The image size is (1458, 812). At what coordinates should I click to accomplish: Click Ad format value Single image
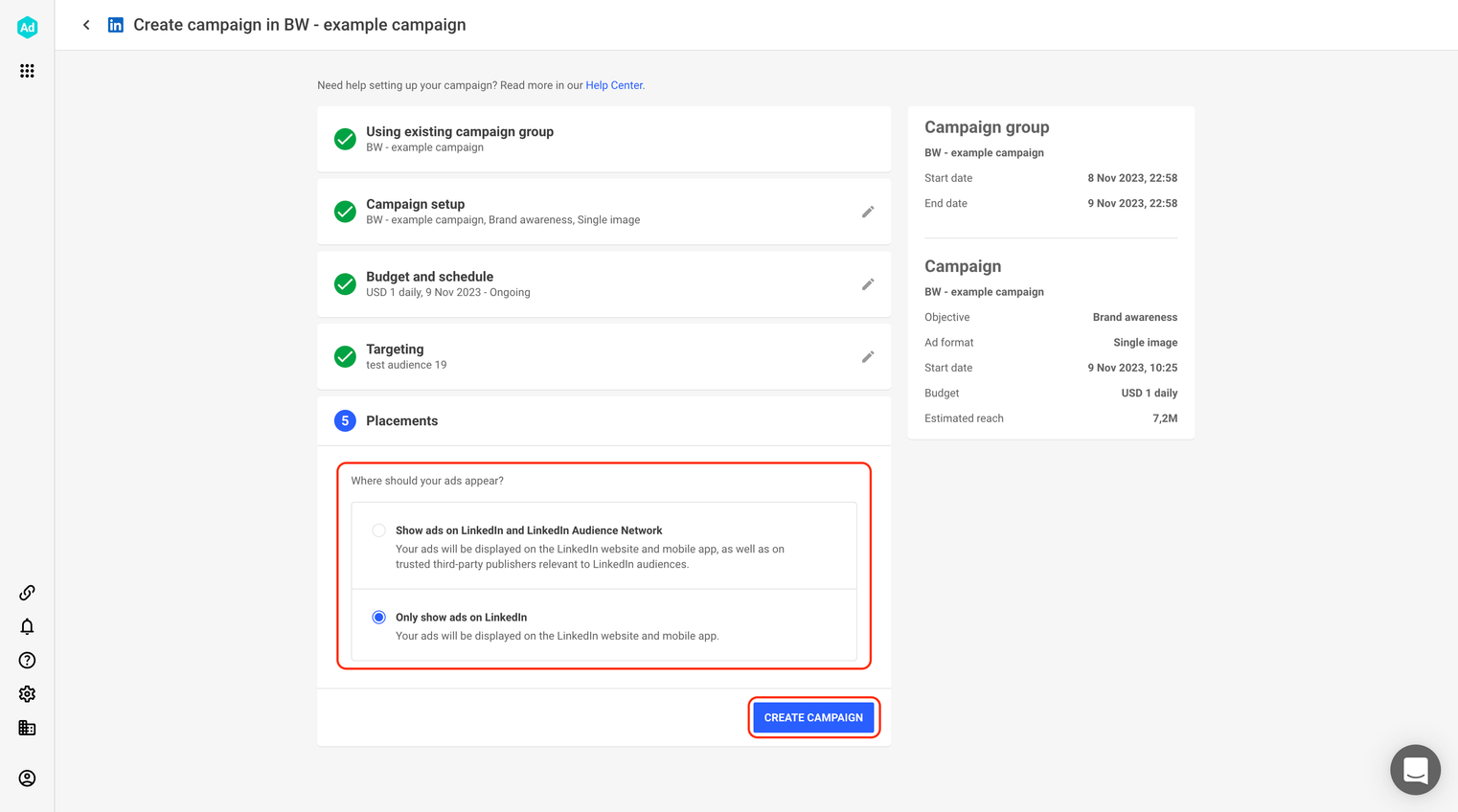click(x=1146, y=343)
